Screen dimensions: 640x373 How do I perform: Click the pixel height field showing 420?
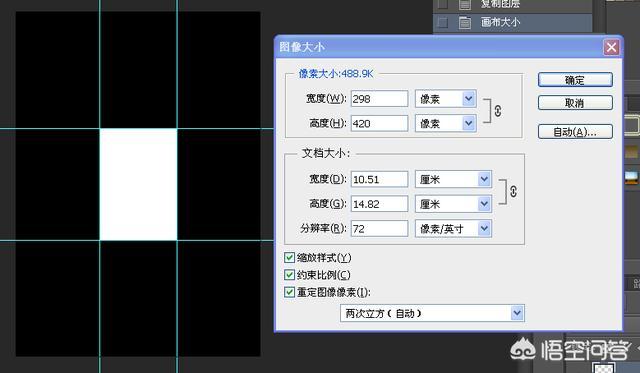point(379,123)
